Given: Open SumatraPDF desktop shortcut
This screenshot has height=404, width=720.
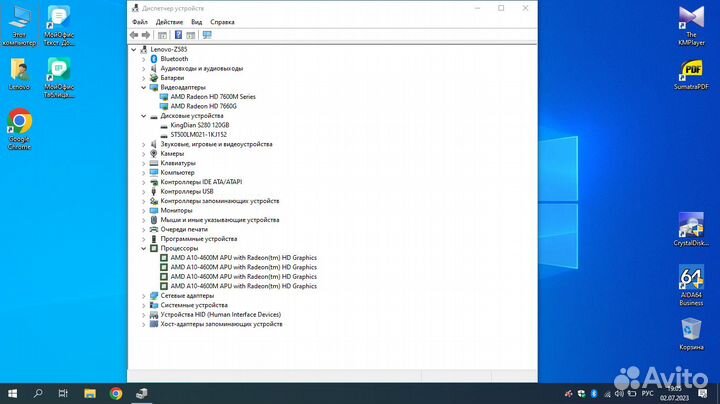Looking at the screenshot, I should pos(691,74).
